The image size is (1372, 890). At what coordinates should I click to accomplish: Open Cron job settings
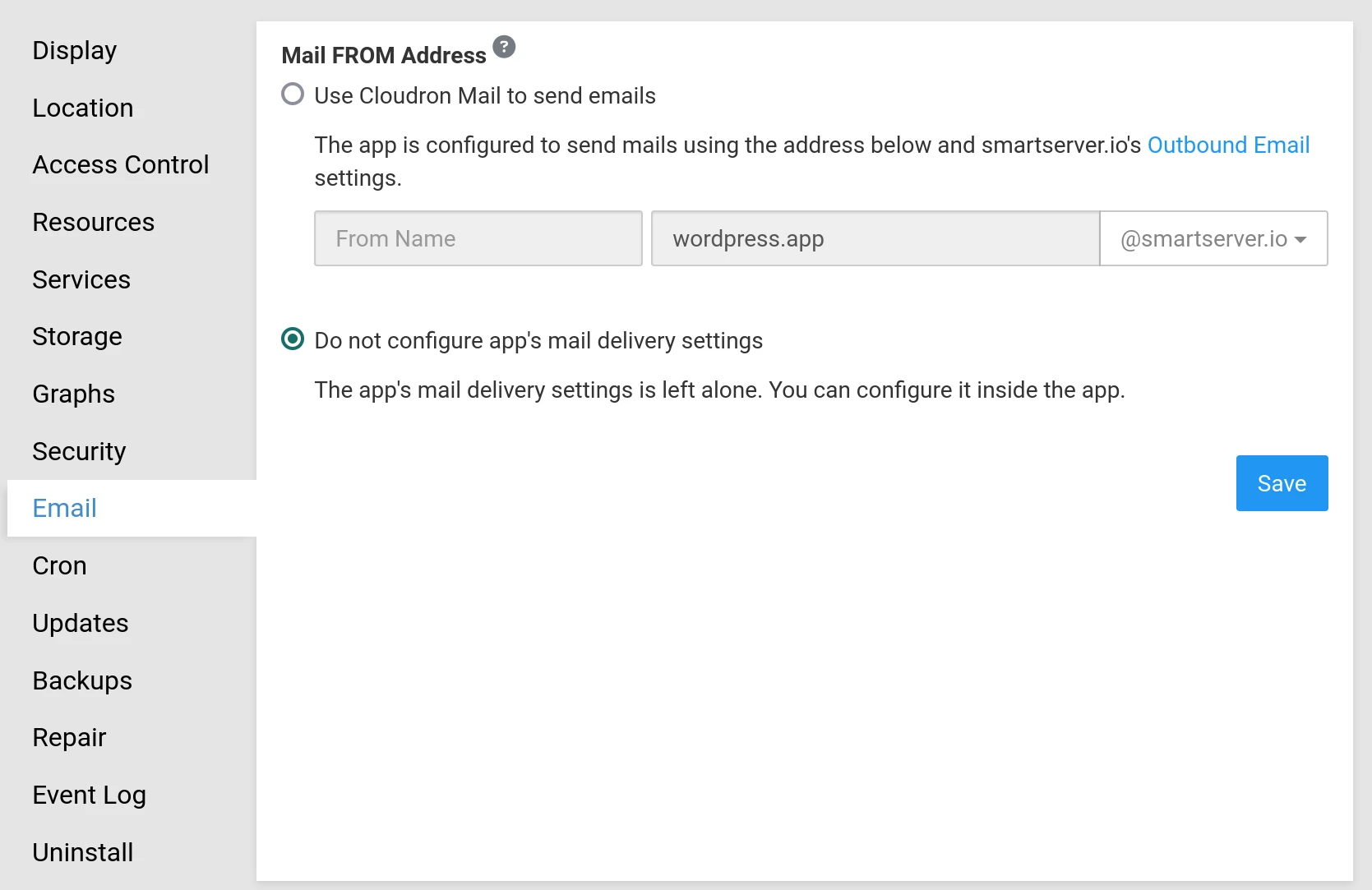click(x=59, y=565)
